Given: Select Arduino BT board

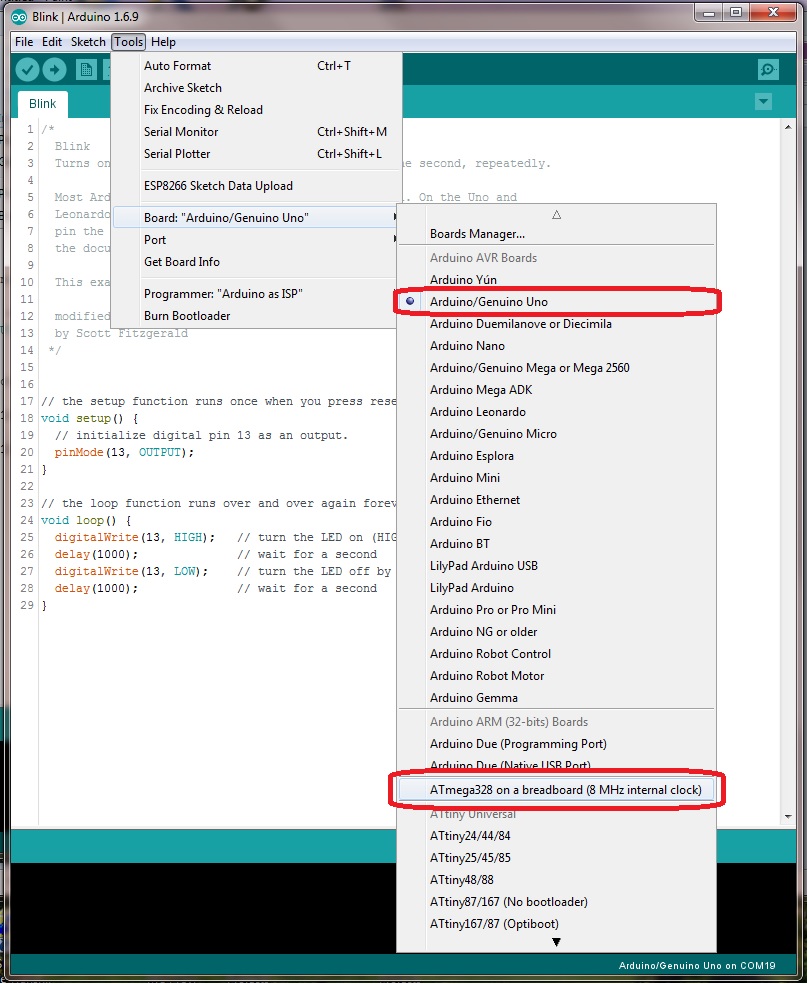Looking at the screenshot, I should tap(557, 543).
